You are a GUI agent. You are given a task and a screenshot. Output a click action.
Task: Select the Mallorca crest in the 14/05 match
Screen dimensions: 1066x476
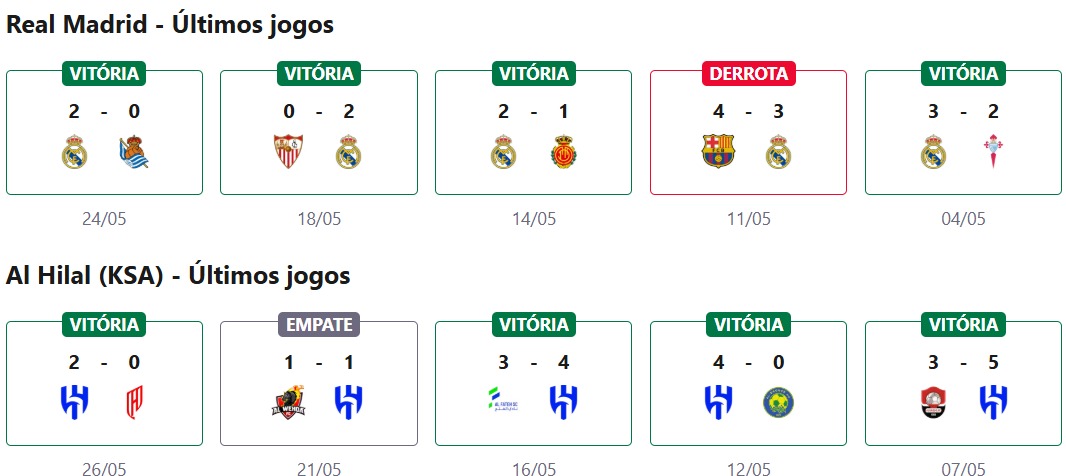563,152
